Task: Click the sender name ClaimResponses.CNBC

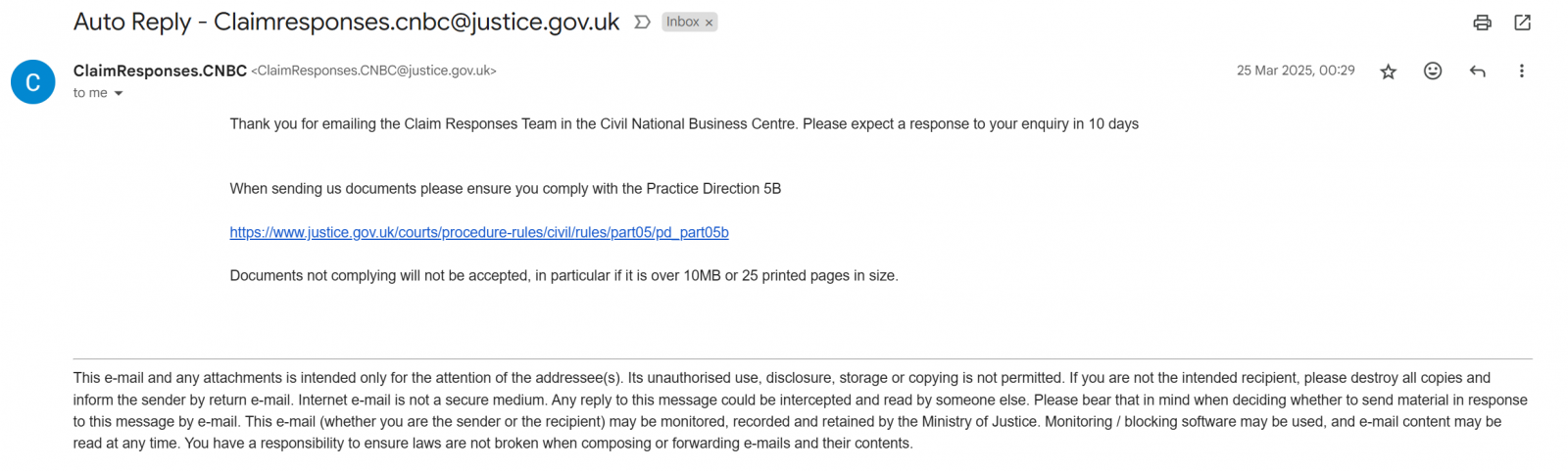Action: click(x=160, y=71)
